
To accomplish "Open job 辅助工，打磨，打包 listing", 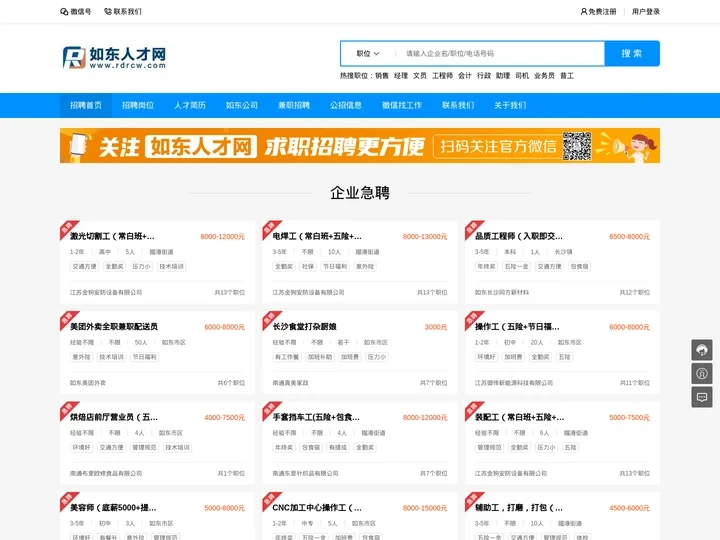I will (518, 507).
